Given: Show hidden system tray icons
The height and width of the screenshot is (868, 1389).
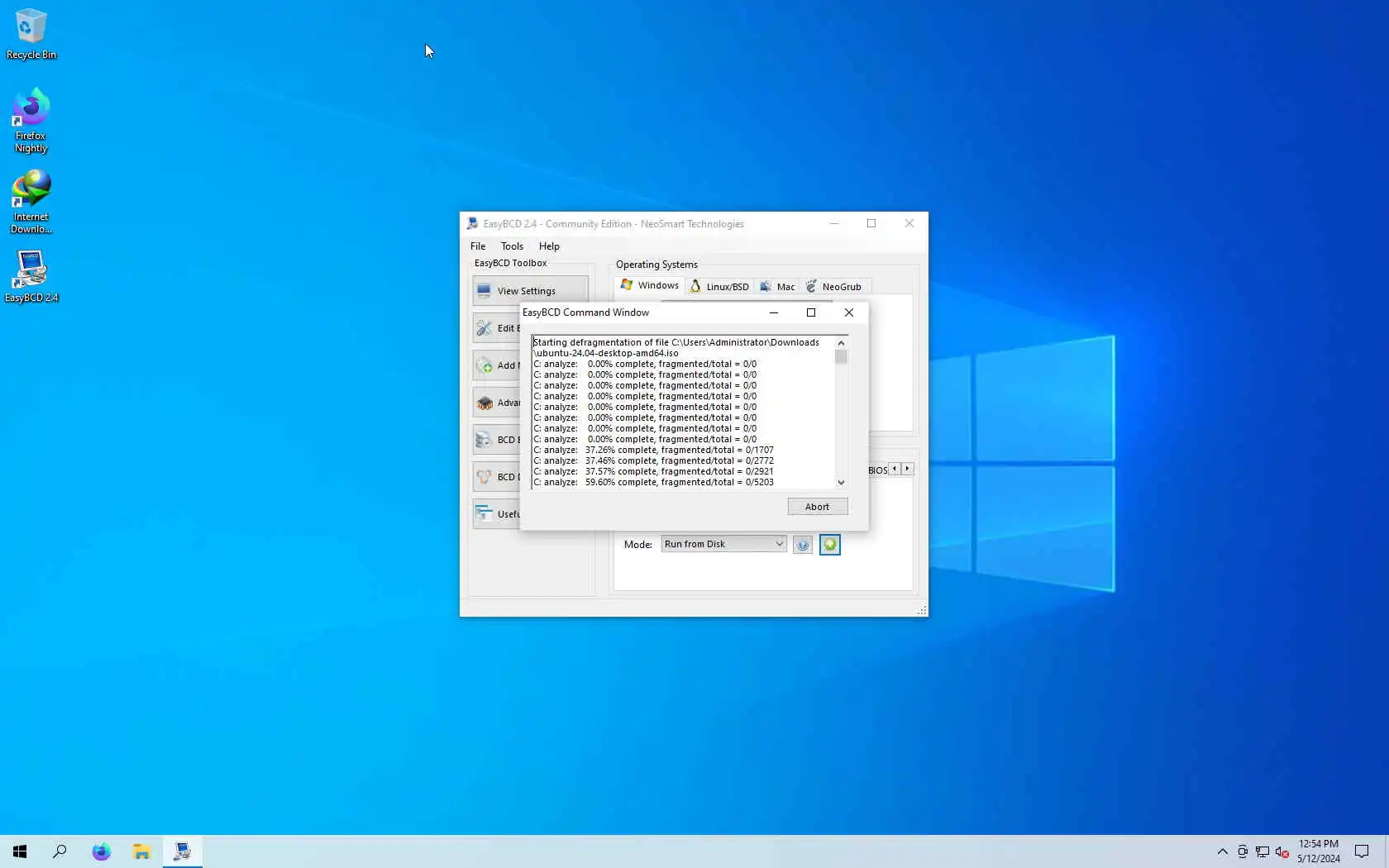Looking at the screenshot, I should 1223,851.
